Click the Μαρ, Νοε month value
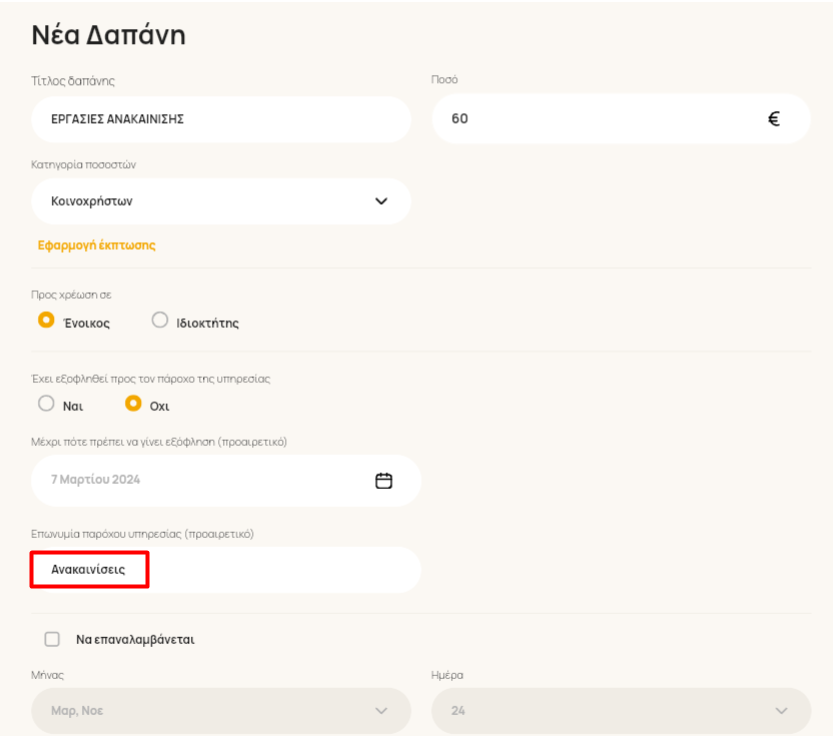Viewport: 833px width, 736px height. [x=77, y=710]
